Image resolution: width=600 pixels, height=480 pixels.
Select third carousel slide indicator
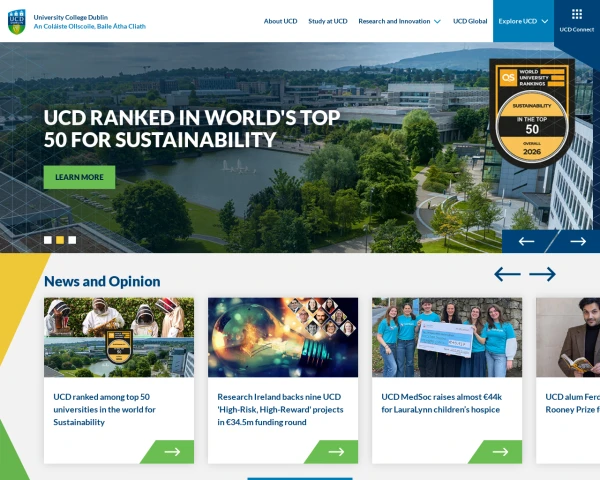point(72,240)
